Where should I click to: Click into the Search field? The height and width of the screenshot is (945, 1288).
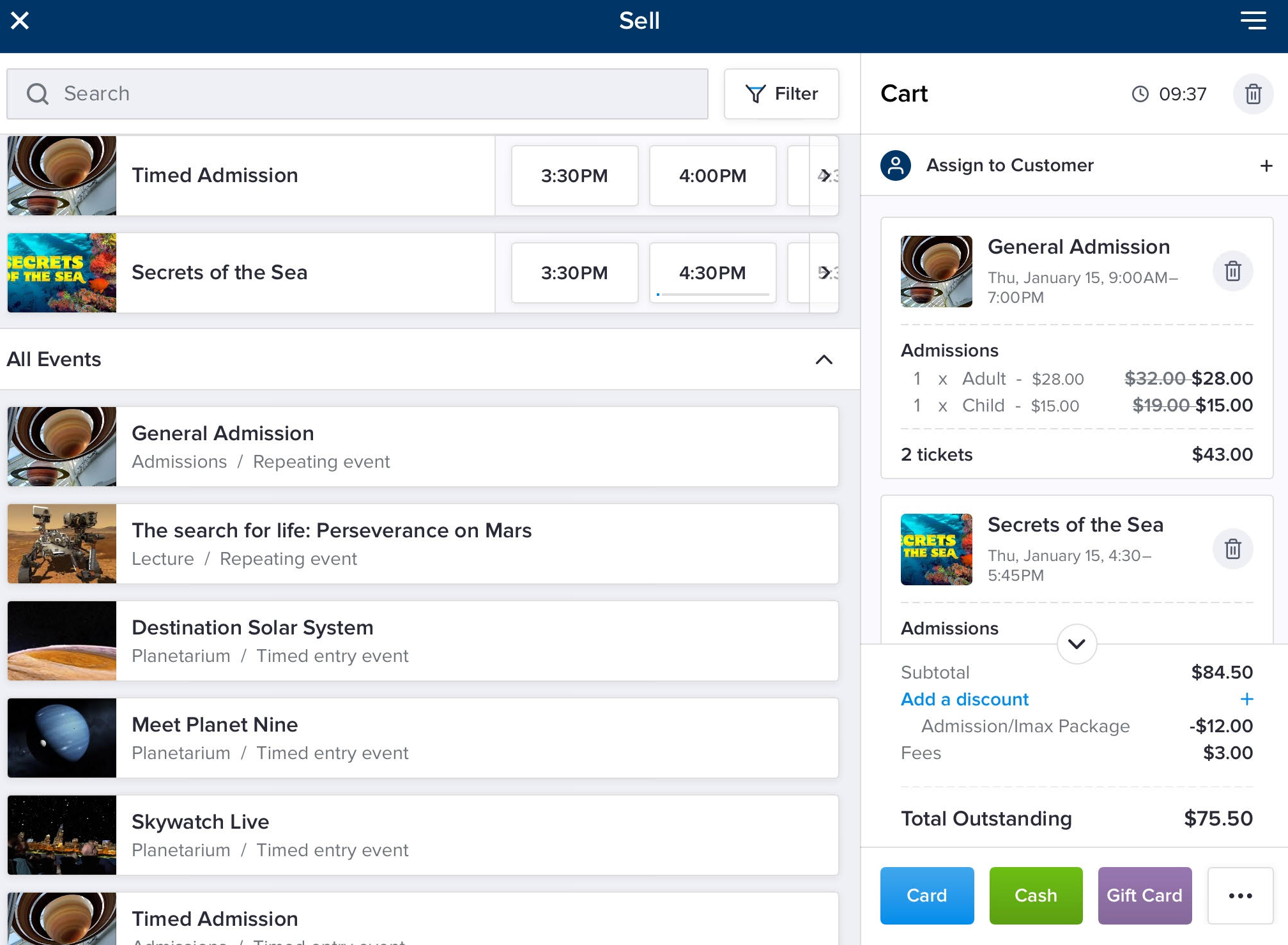tap(358, 94)
